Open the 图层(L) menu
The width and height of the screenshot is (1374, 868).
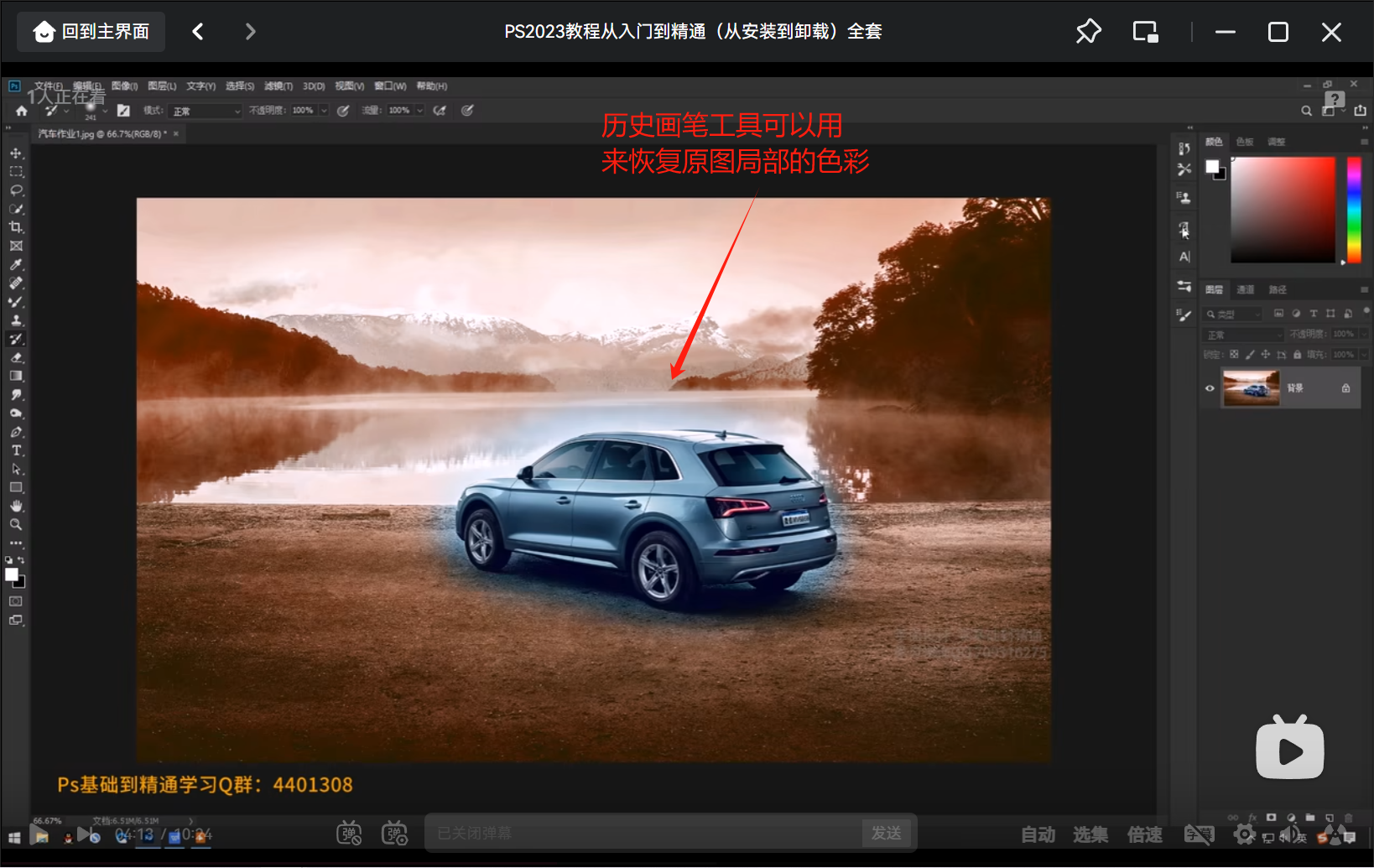click(162, 86)
